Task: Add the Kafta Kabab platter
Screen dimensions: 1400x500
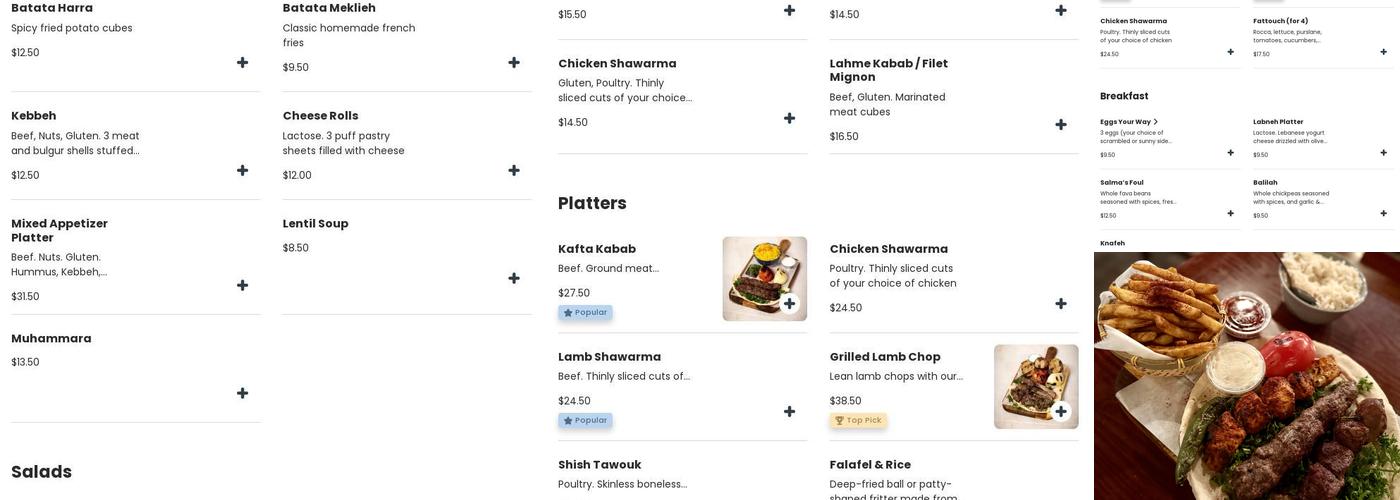Action: [789, 304]
